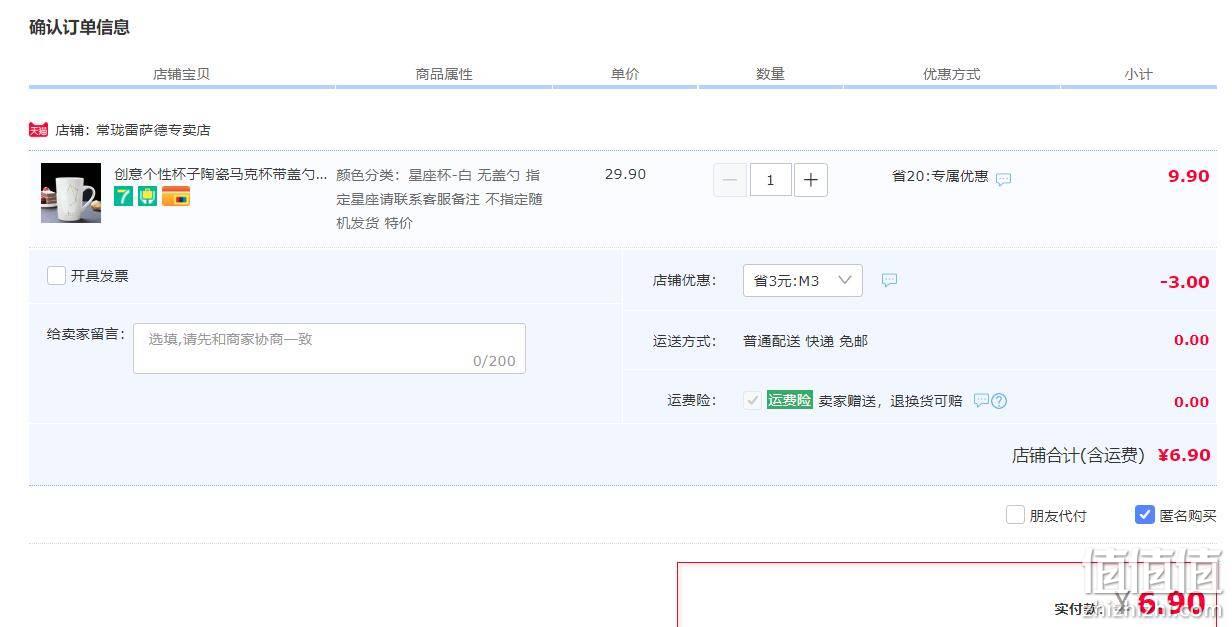The width and height of the screenshot is (1232, 627).
Task: Enable the 朋友代付 friend-pay checkbox
Action: tap(1015, 515)
